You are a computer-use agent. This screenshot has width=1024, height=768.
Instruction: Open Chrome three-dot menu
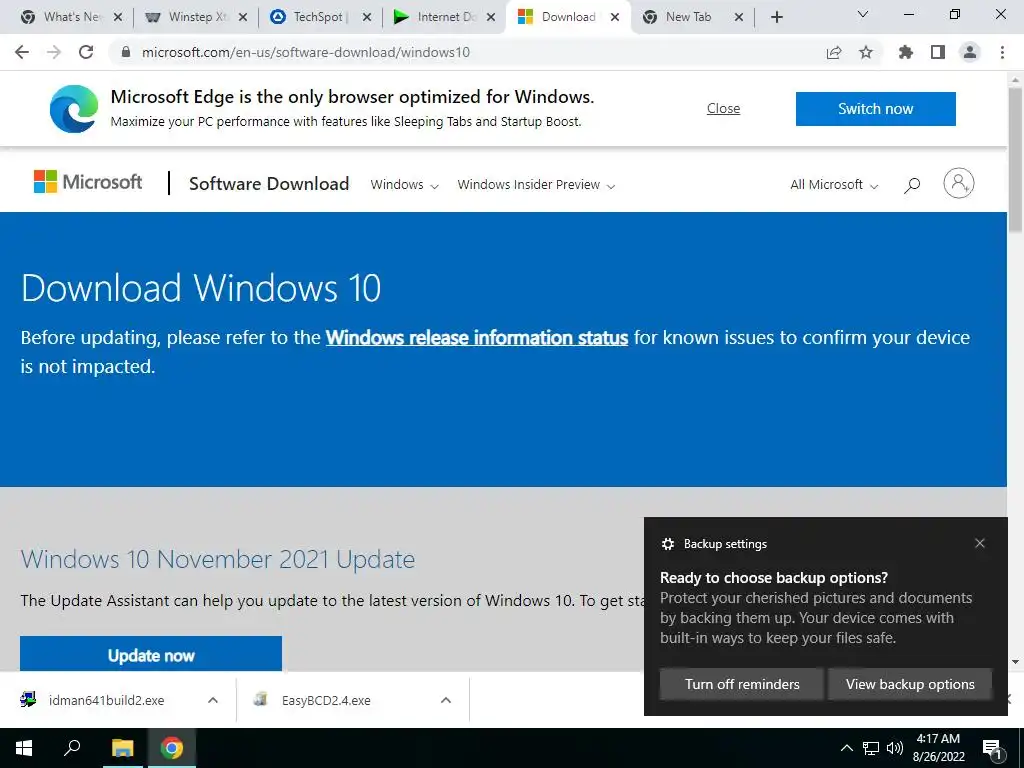coord(1002,52)
